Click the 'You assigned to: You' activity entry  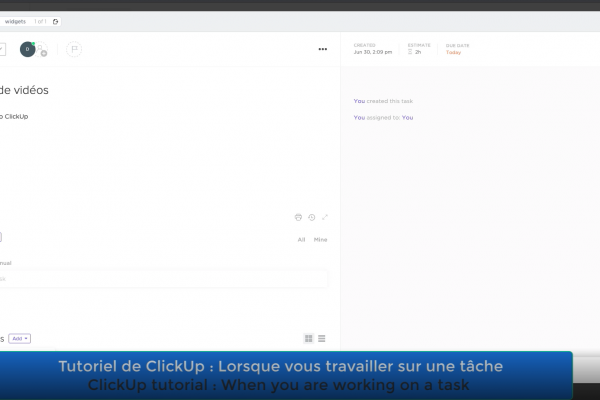click(x=383, y=118)
